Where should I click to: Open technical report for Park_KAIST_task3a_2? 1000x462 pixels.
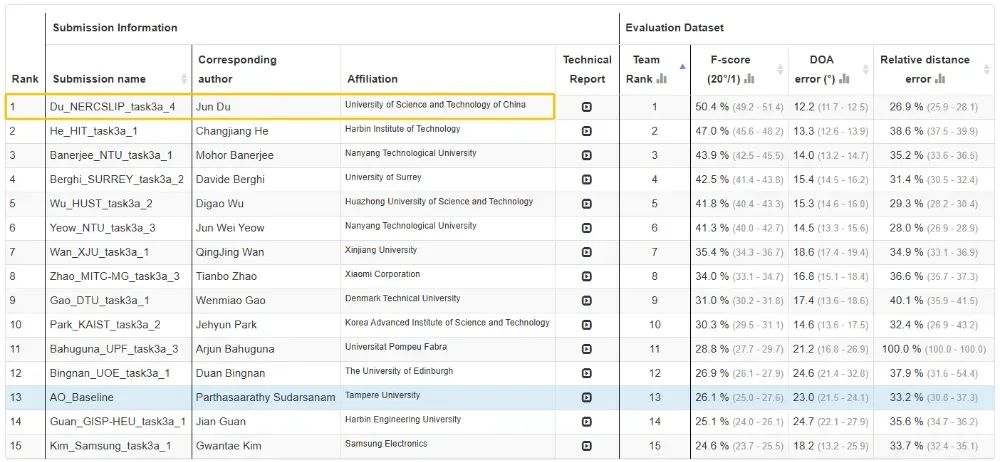[x=586, y=324]
